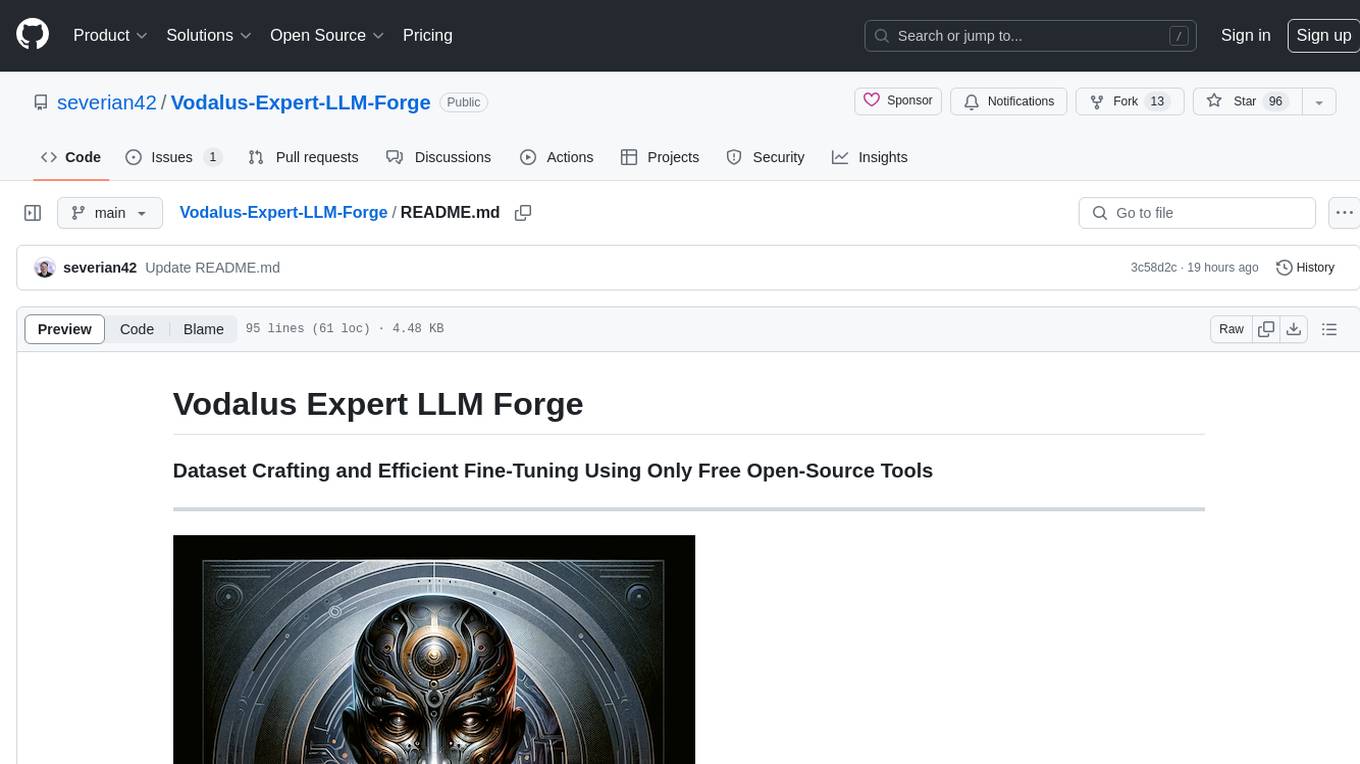The height and width of the screenshot is (764, 1360).
Task: Click the severian42 avatar image
Action: point(44,268)
